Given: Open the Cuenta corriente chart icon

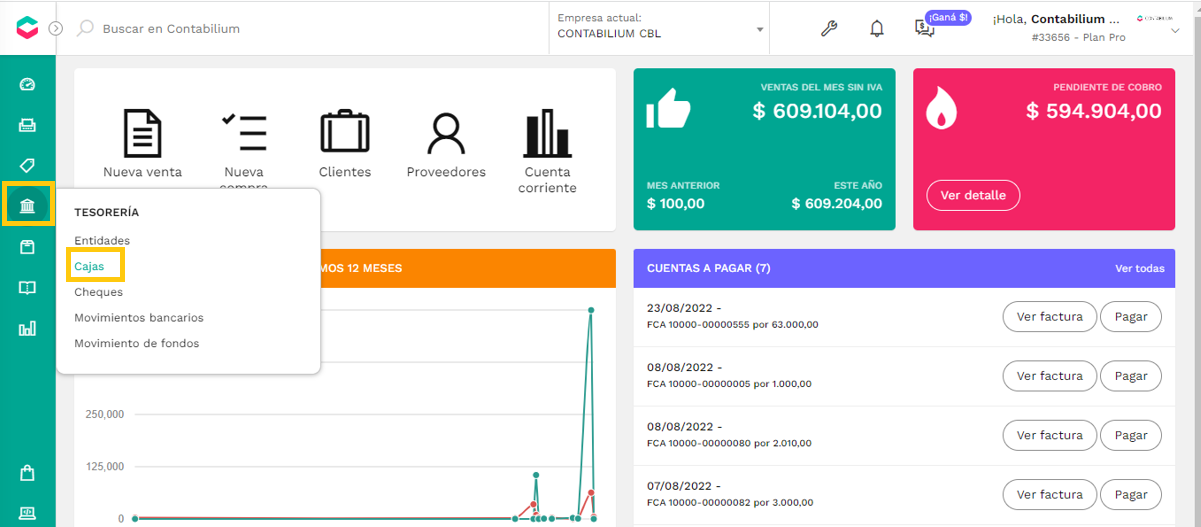Looking at the screenshot, I should coord(547,134).
